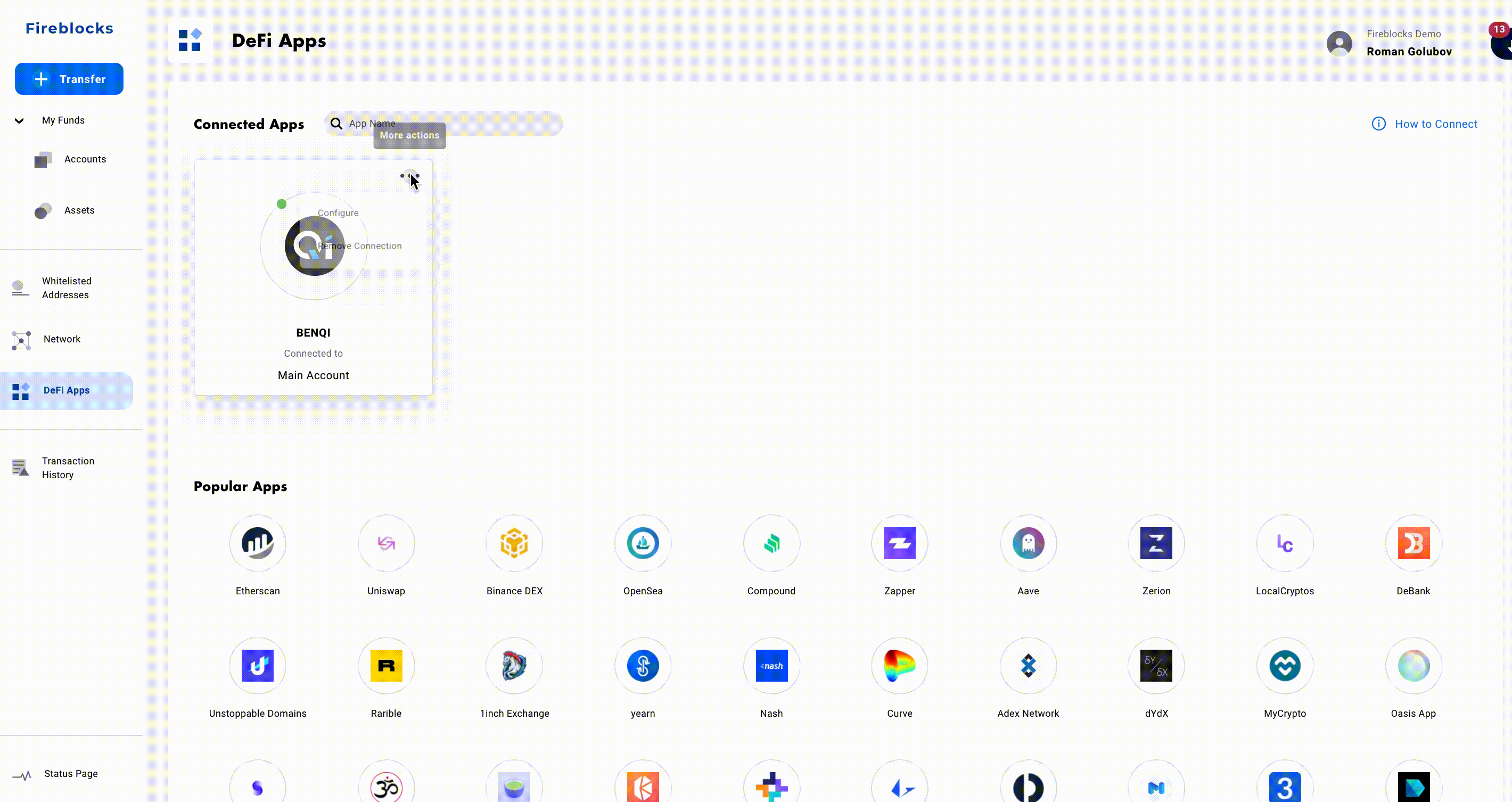Screen dimensions: 1512x802
Task: Click the BENQI logo in connected card
Action: 314,246
